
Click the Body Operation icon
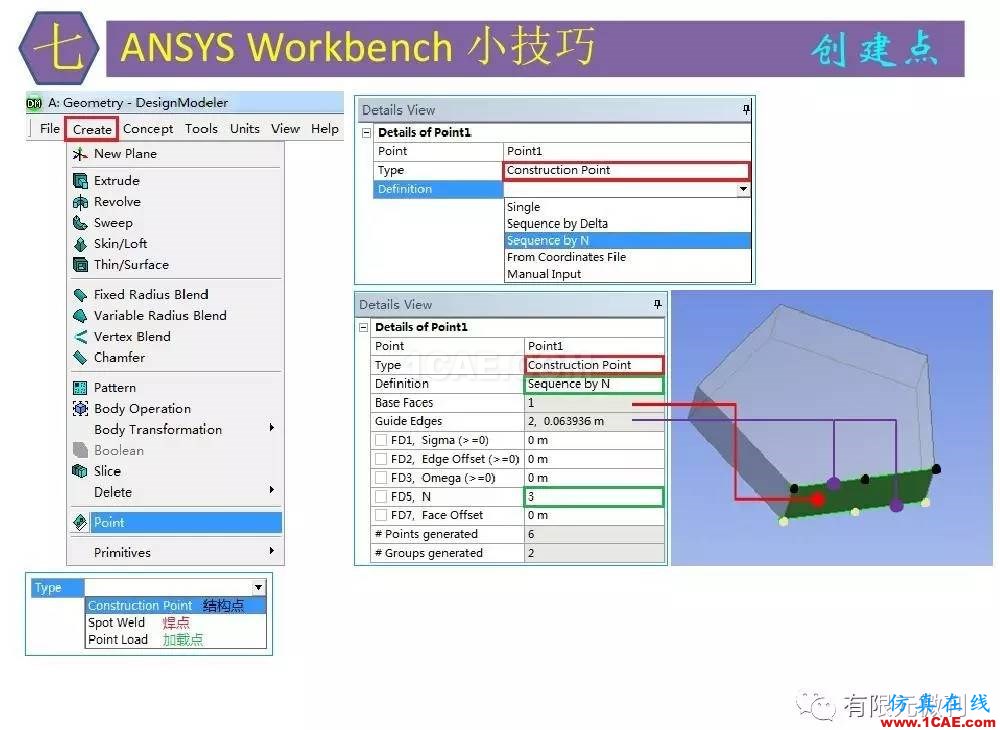pyautogui.click(x=80, y=409)
